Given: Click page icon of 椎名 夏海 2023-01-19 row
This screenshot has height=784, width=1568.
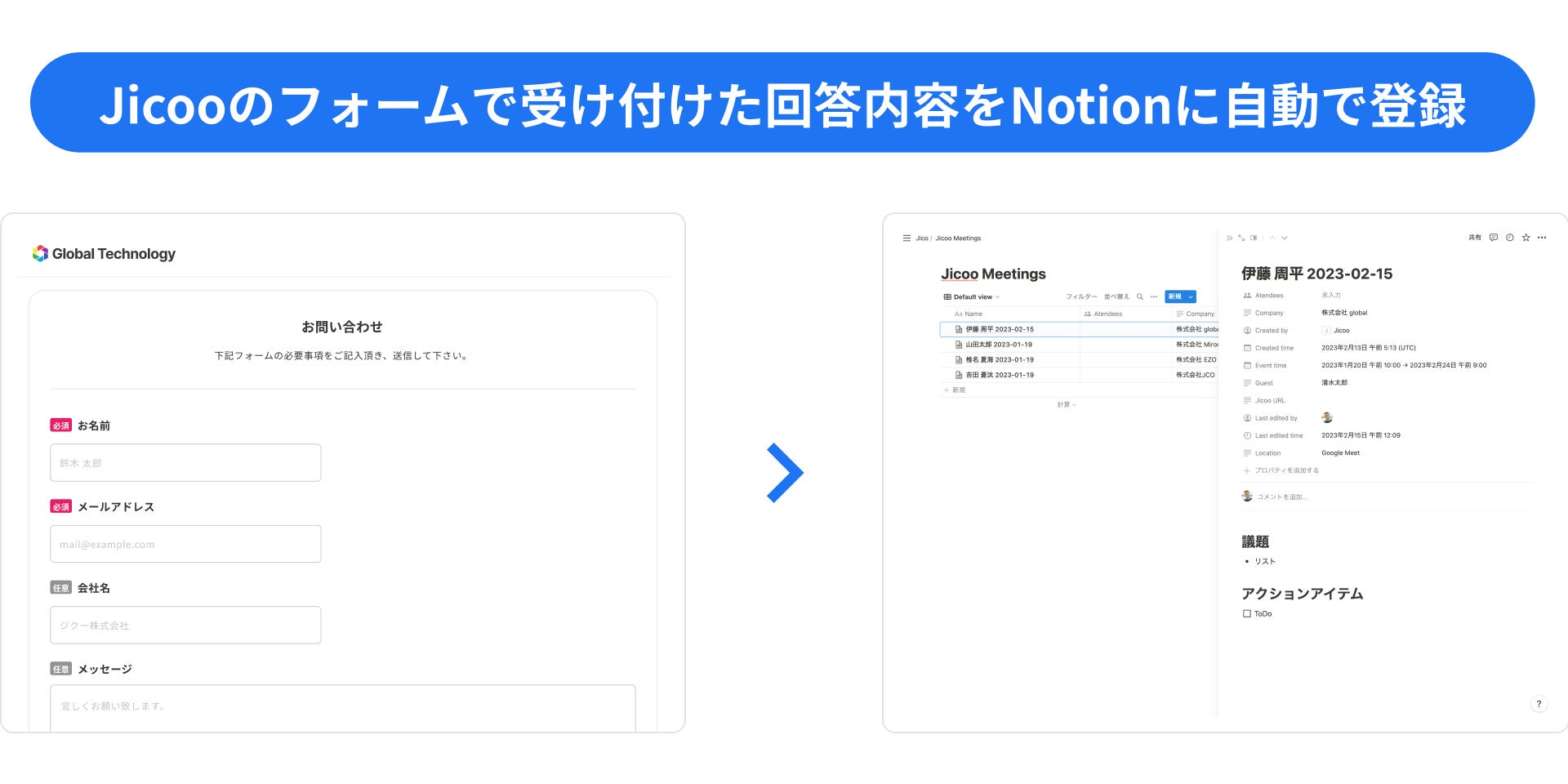Looking at the screenshot, I should tap(959, 359).
